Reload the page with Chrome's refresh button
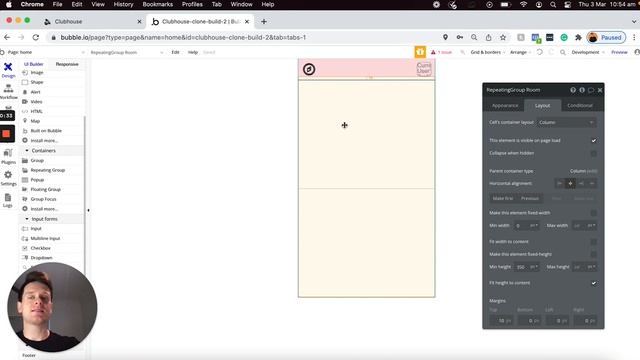640x360 pixels. [36, 38]
